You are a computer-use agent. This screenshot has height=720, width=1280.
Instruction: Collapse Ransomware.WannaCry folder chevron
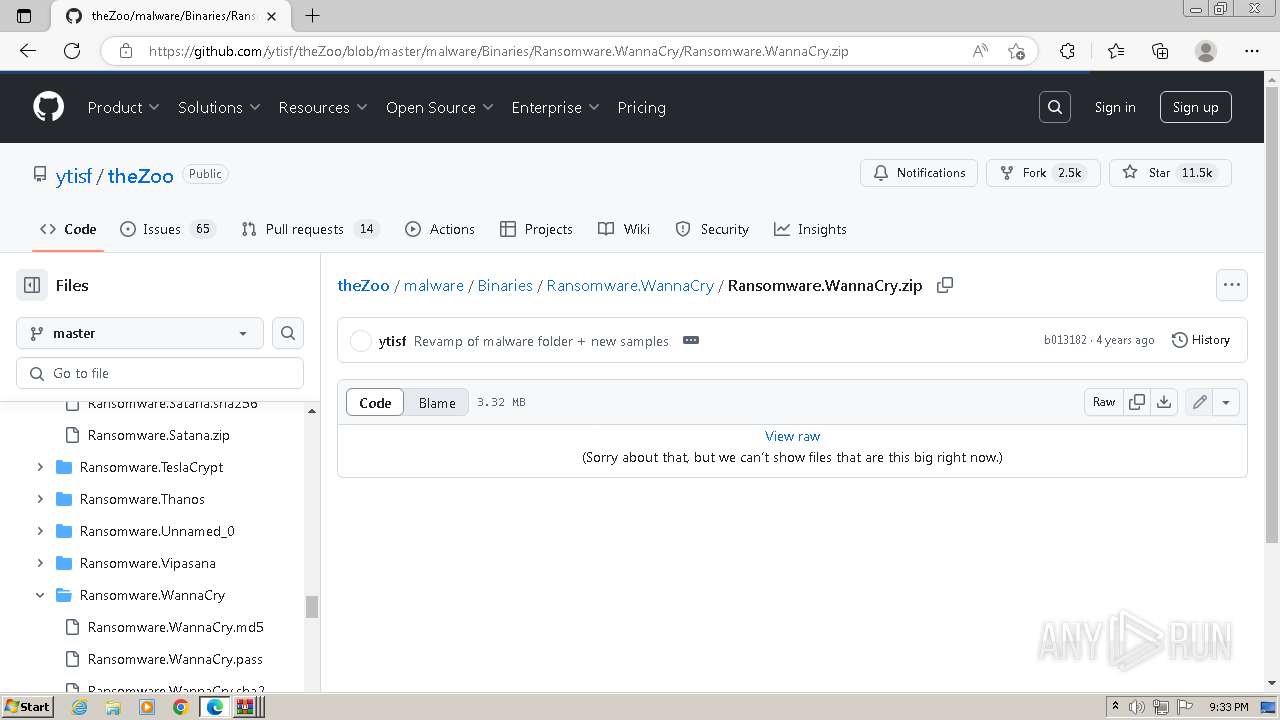pyautogui.click(x=40, y=595)
